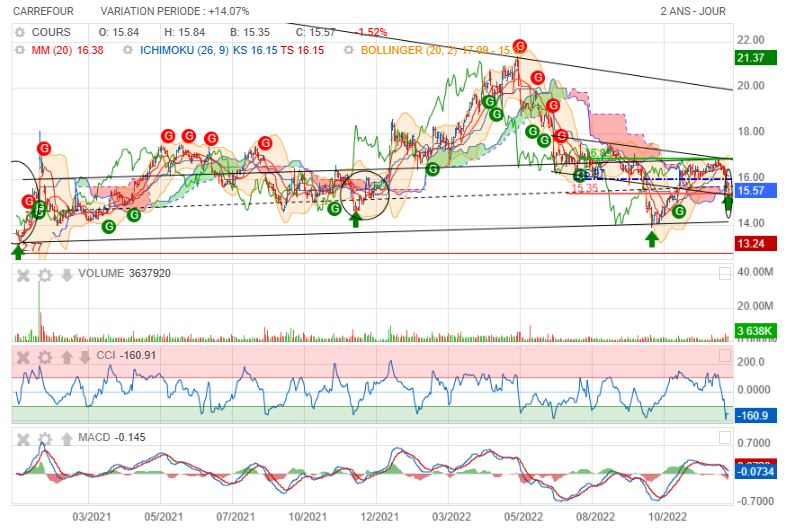The width and height of the screenshot is (792, 530).
Task: Click the blue 15.57 current price tag
Action: click(756, 190)
